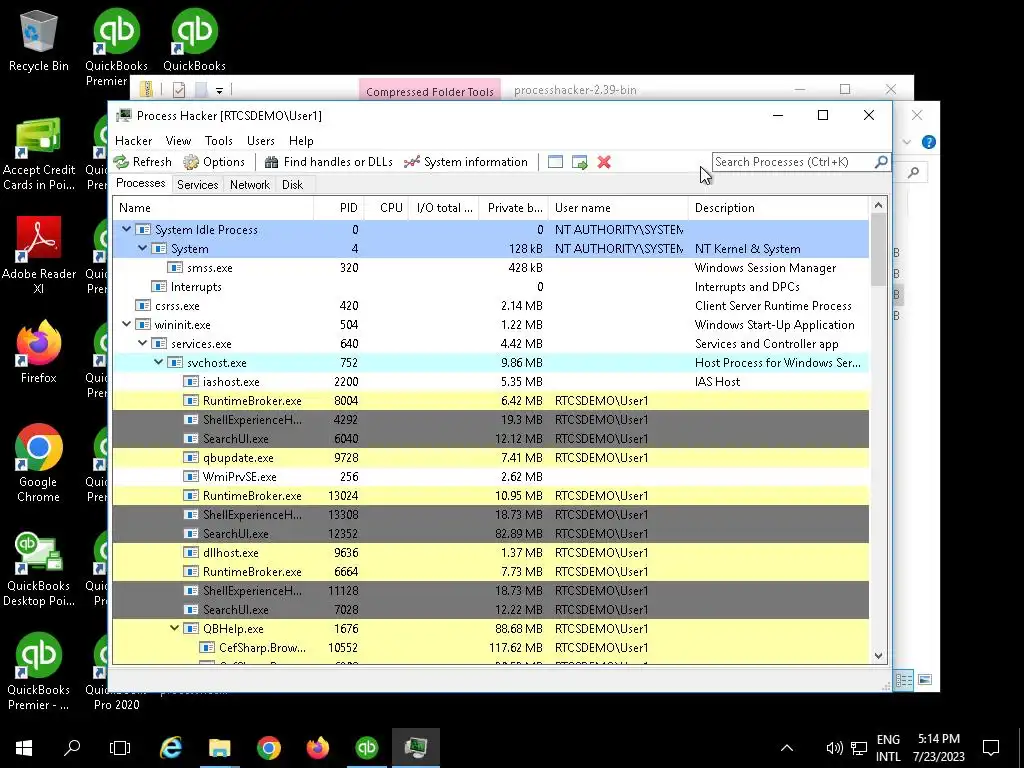1024x768 pixels.
Task: Open the notification center icon
Action: 991,748
